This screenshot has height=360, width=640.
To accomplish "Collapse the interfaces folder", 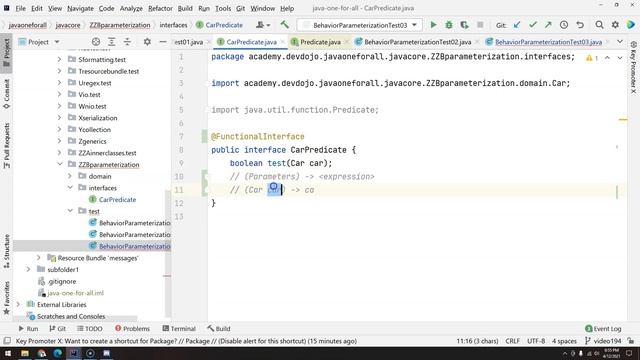I will pos(70,188).
